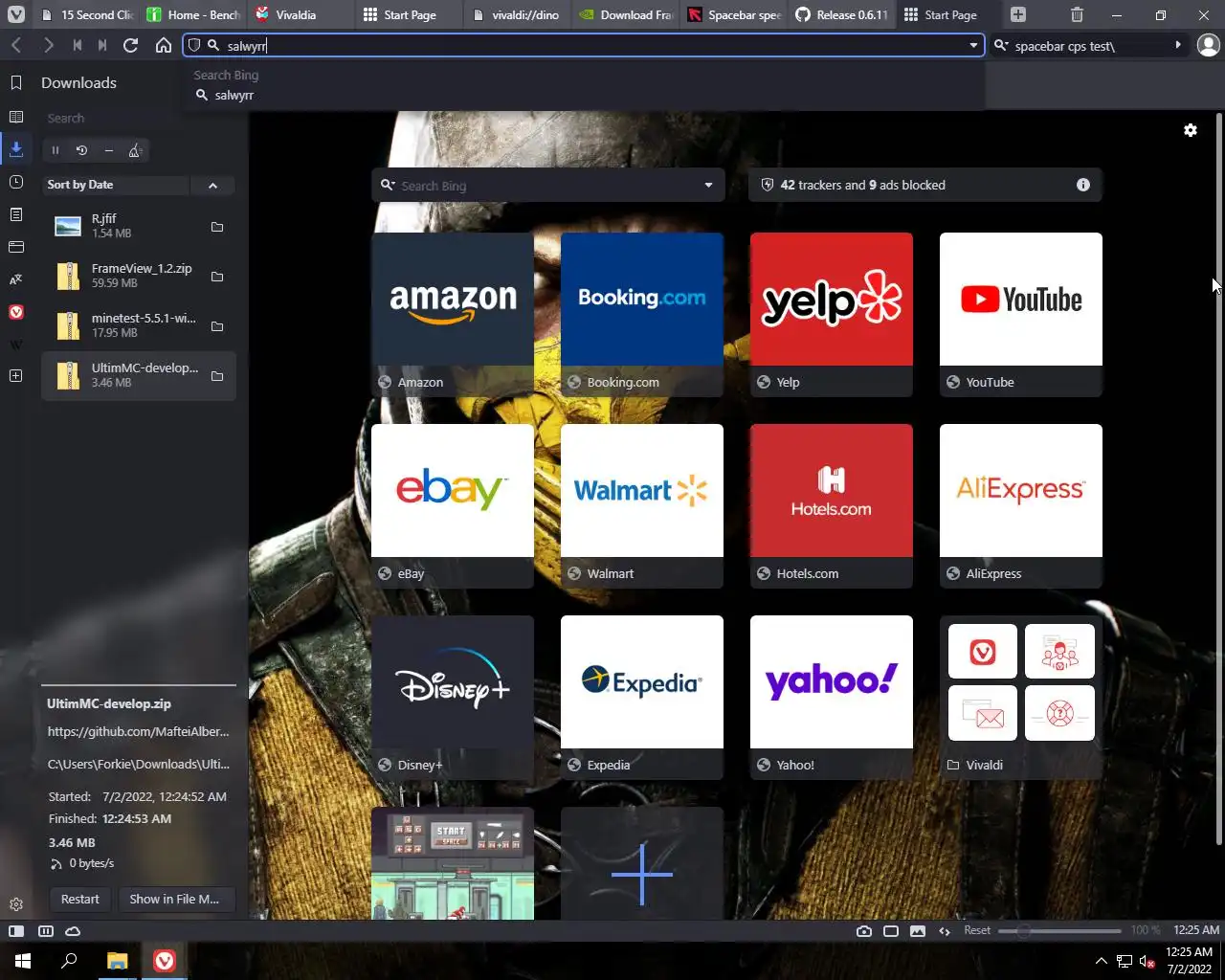The image size is (1225, 980).
Task: Open the Amazon speed dial
Action: click(453, 314)
